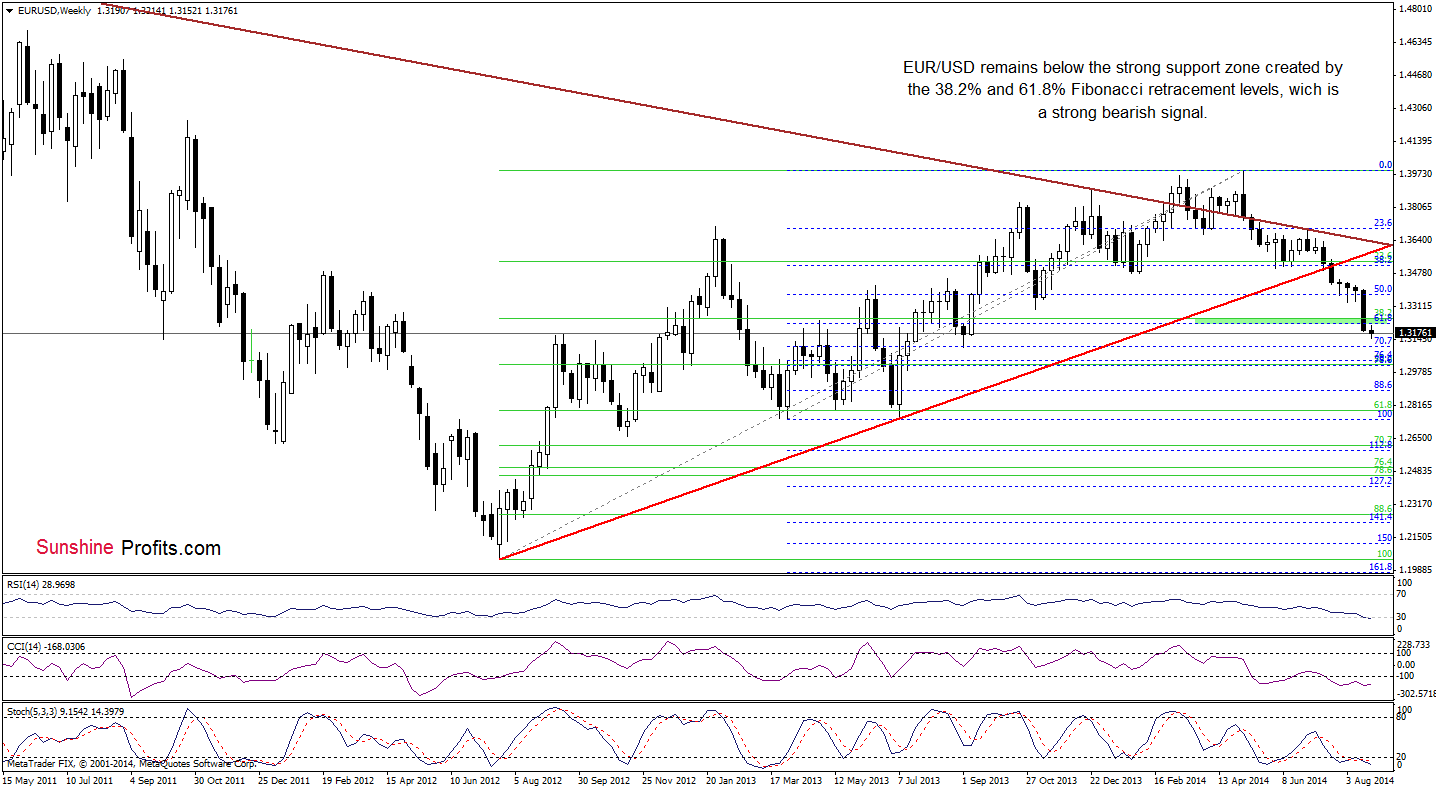Screen dimensions: 1436x789
Task: Click the date label 13 Apr 2014
Action: pos(1246,778)
